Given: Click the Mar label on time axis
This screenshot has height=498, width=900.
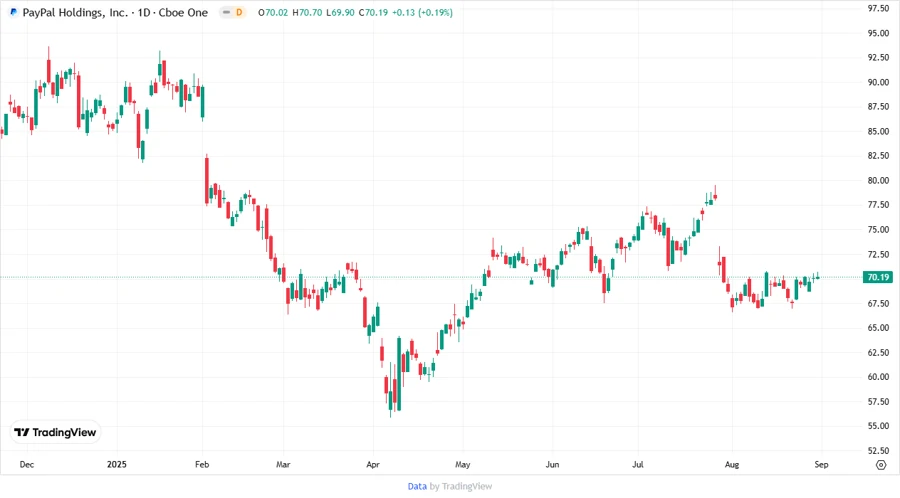Looking at the screenshot, I should pos(283,465).
